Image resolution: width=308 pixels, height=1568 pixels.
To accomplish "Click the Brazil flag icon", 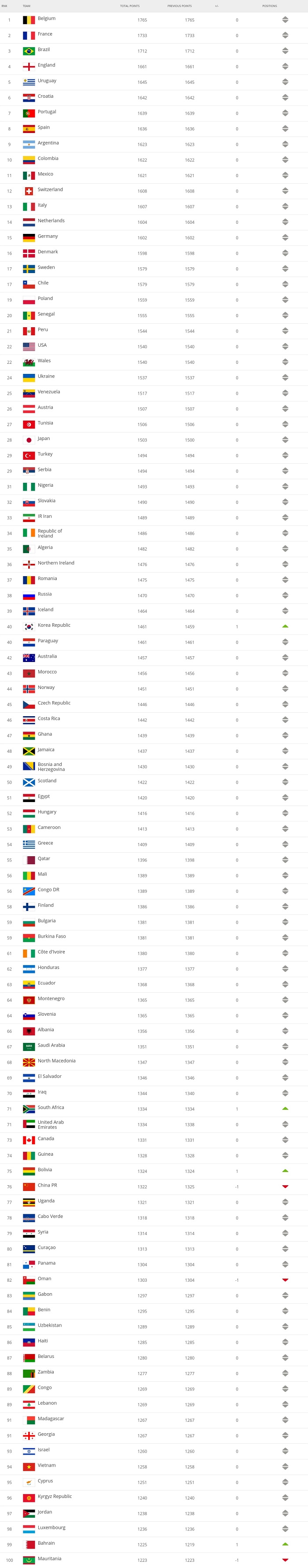I will 29,51.
